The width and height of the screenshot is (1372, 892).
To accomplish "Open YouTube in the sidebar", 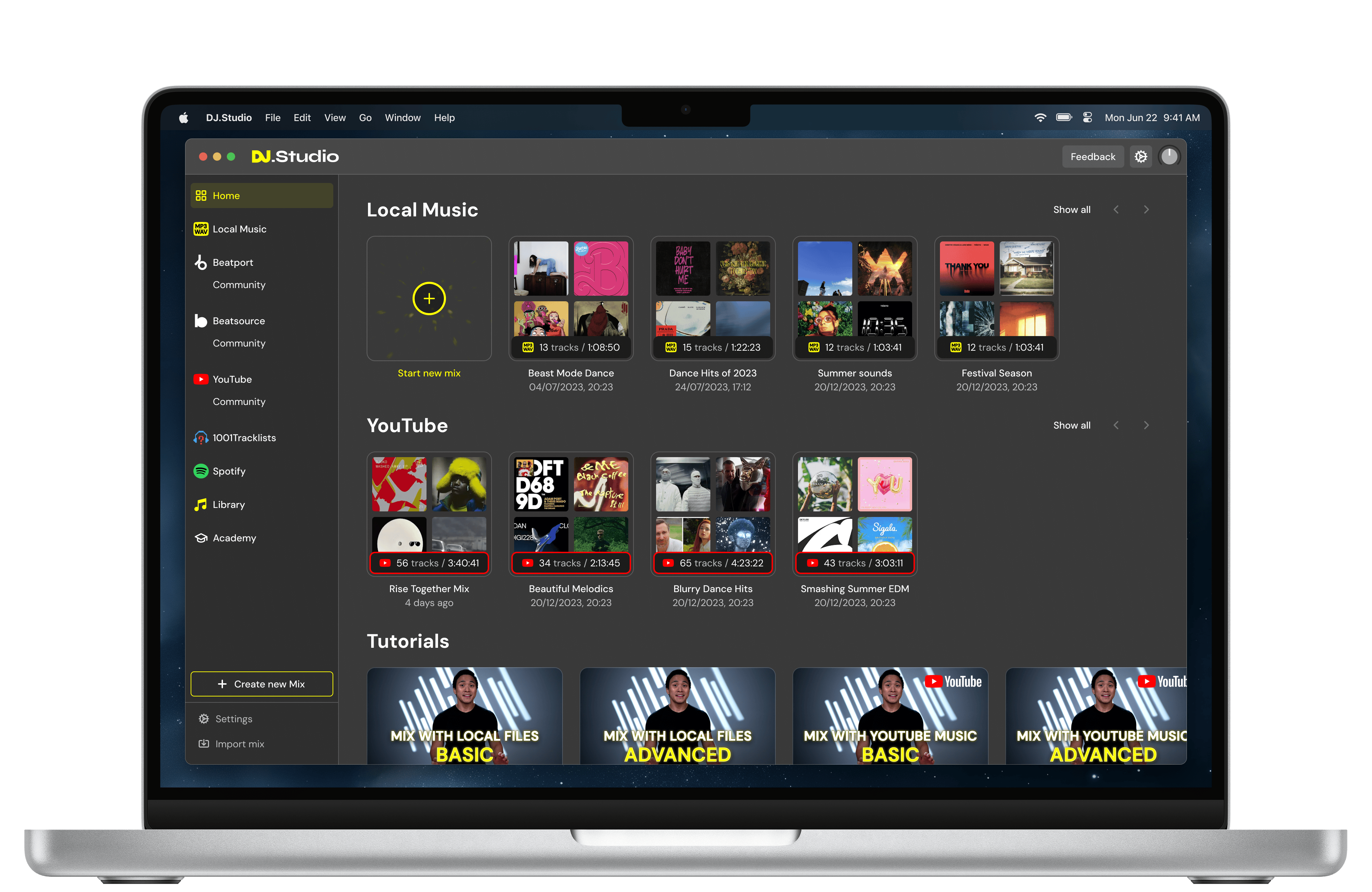I will [262, 380].
